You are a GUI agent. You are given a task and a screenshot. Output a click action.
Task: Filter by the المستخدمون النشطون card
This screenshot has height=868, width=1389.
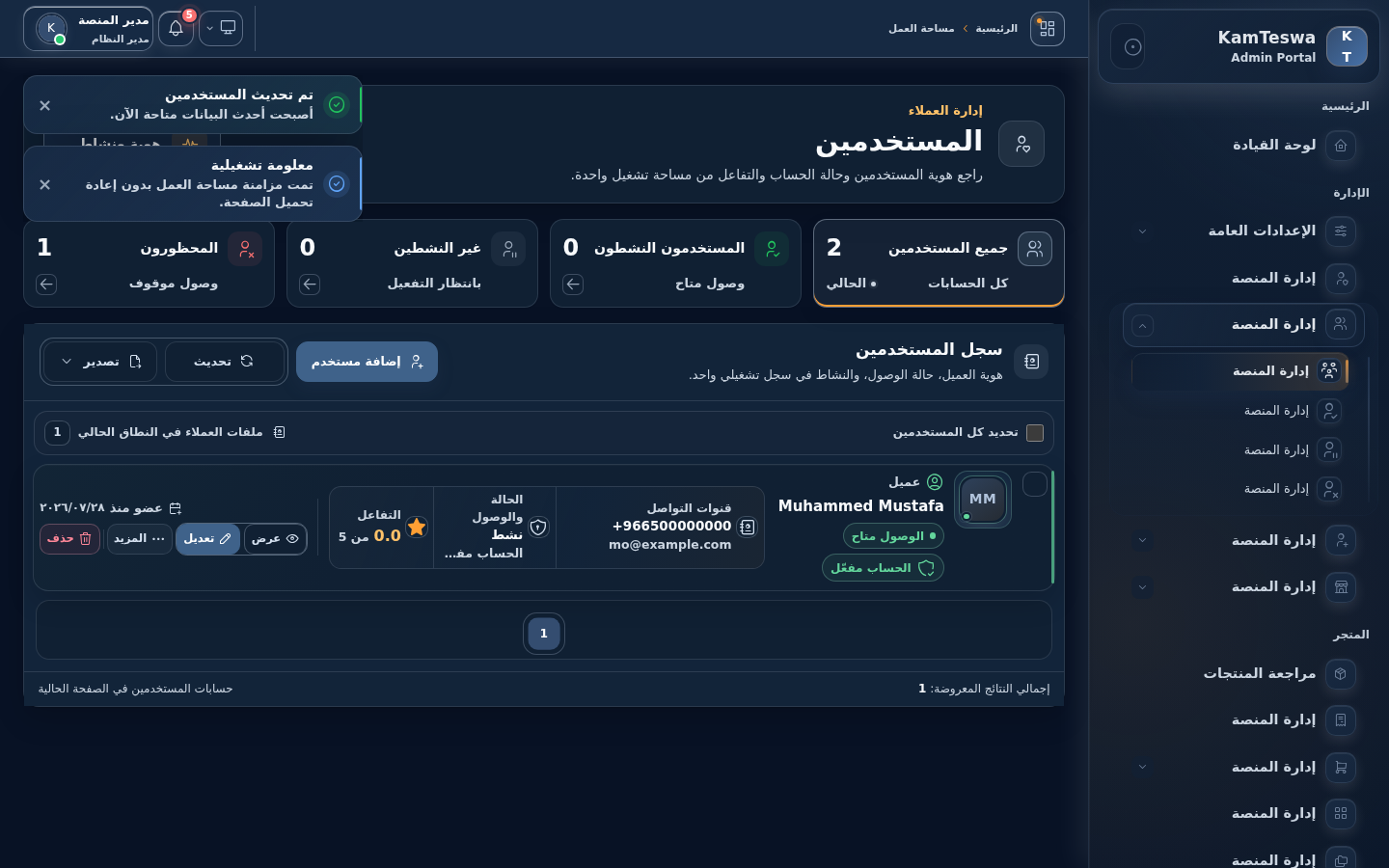pos(675,263)
